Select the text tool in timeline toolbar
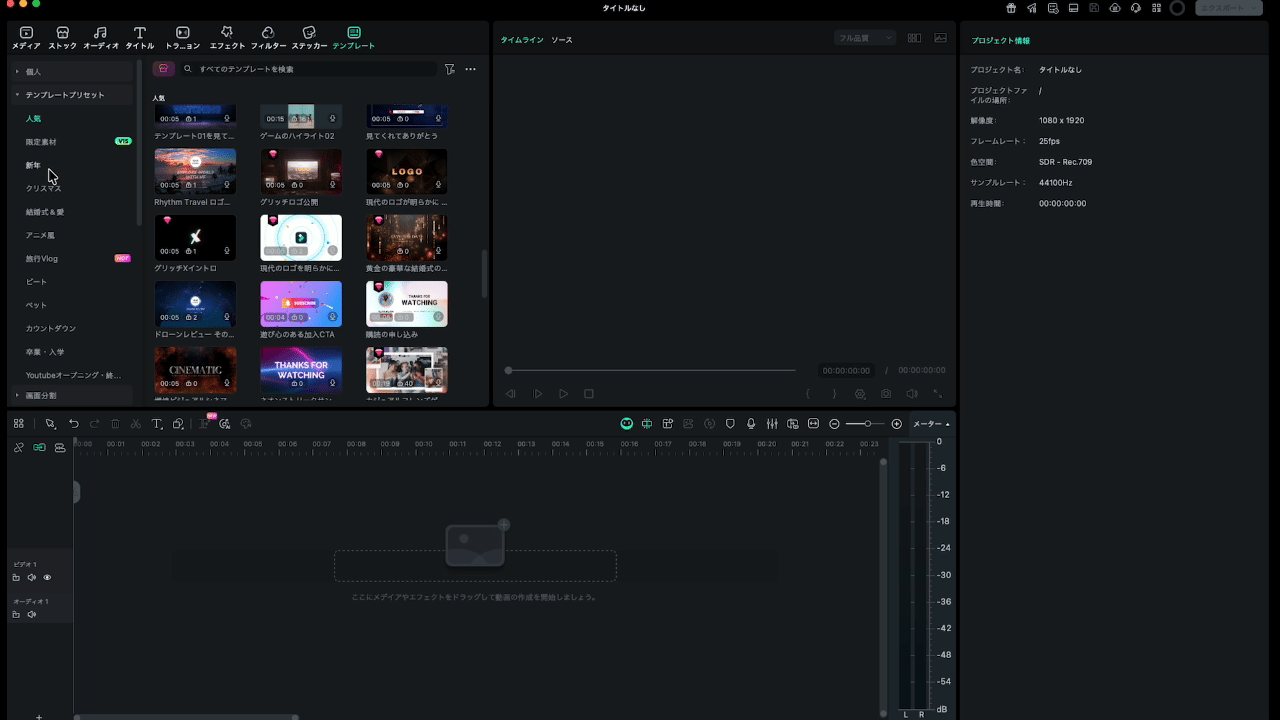1280x720 pixels. pyautogui.click(x=156, y=424)
